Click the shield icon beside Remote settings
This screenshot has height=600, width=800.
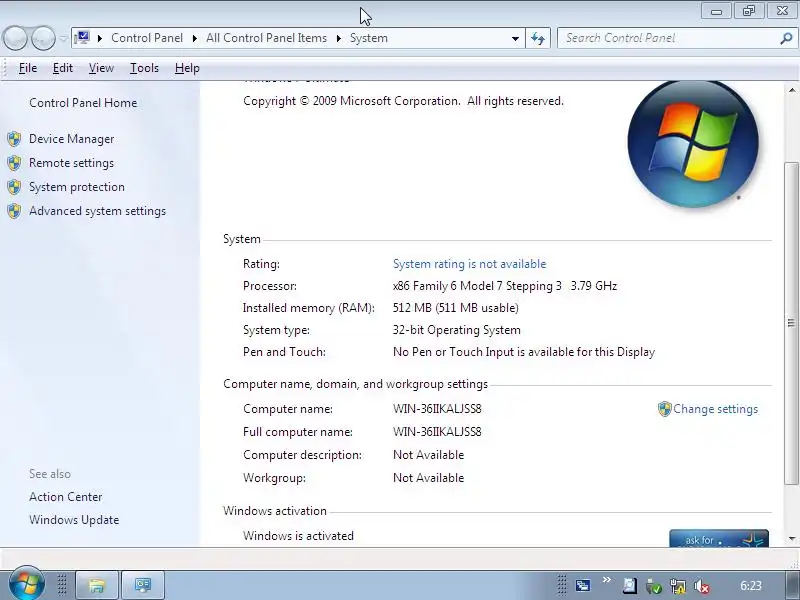pyautogui.click(x=14, y=163)
